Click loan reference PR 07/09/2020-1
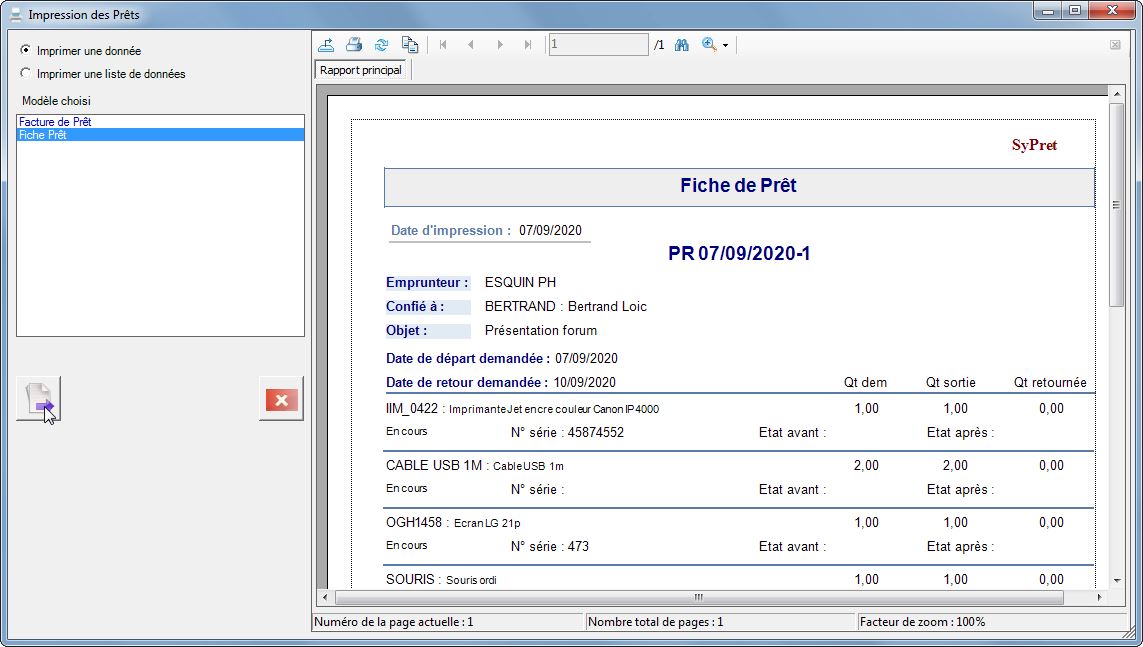 click(739, 254)
